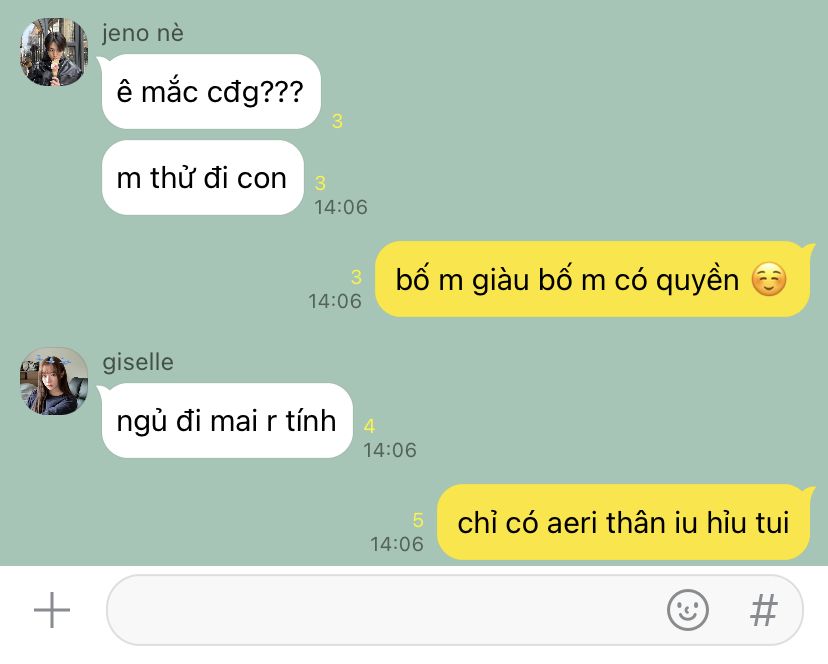Screen dimensions: 828x664
Task: Tap the 14:06 timestamp beside "m thử đi con"
Action: [341, 207]
